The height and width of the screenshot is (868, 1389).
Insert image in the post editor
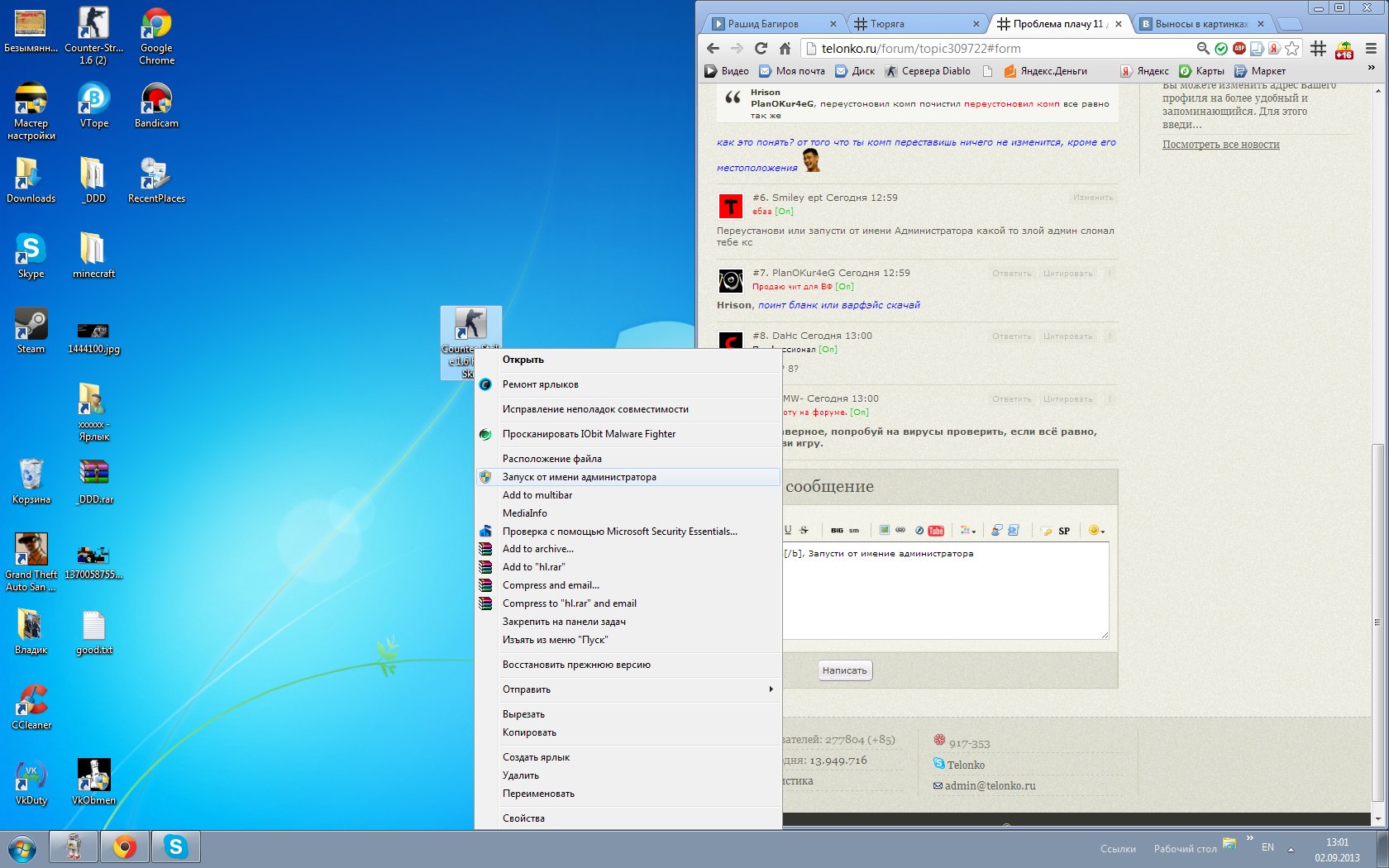click(x=884, y=531)
